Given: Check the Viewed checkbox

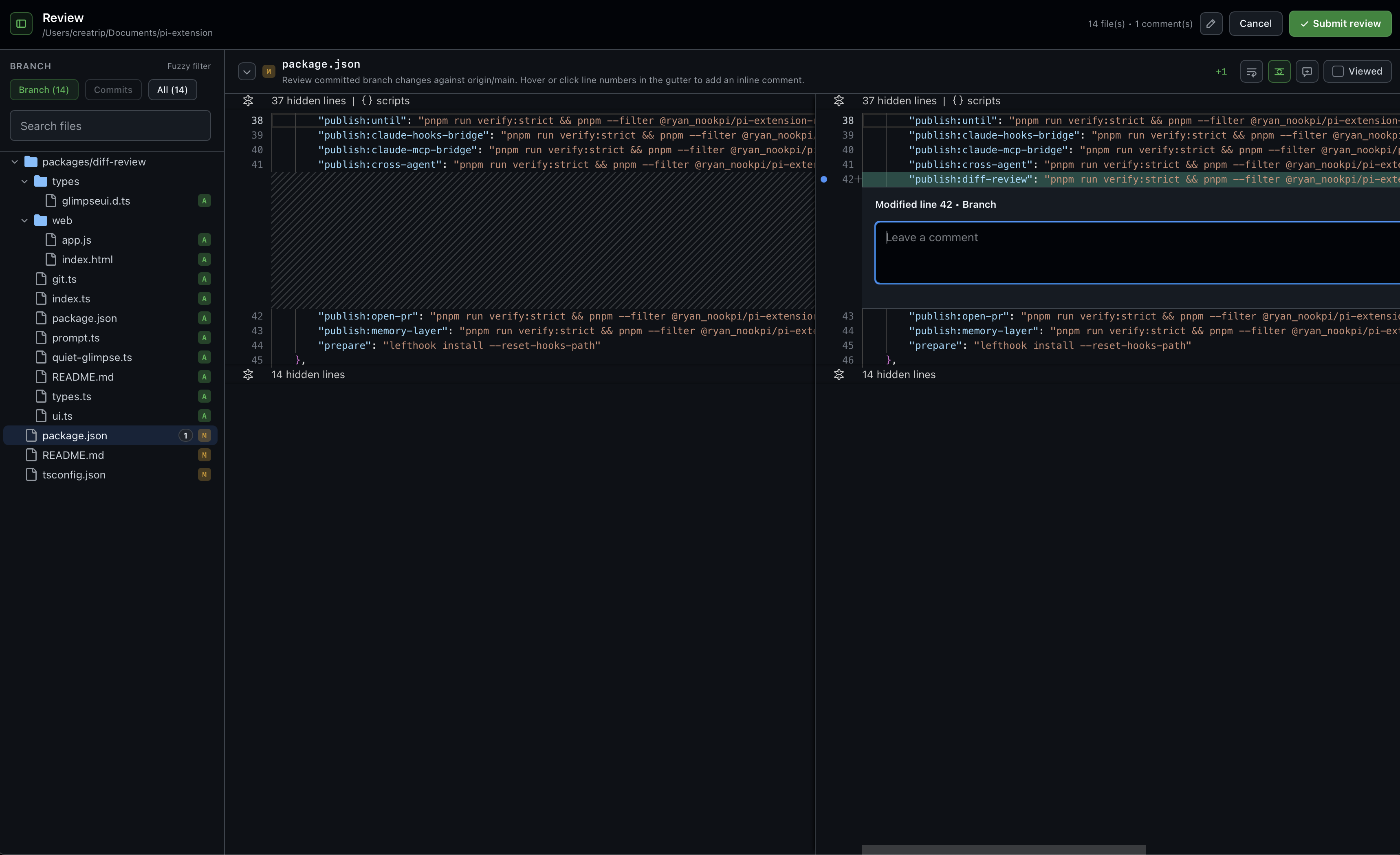Looking at the screenshot, I should tap(1338, 72).
